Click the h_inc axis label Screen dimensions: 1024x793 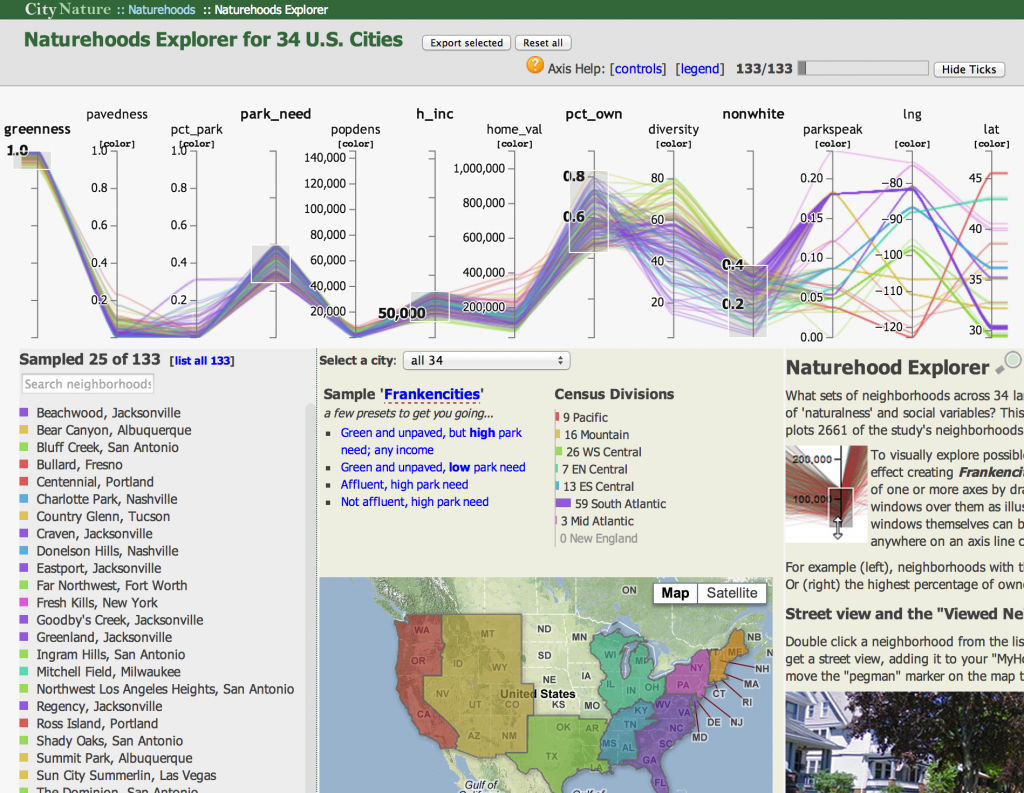point(435,114)
